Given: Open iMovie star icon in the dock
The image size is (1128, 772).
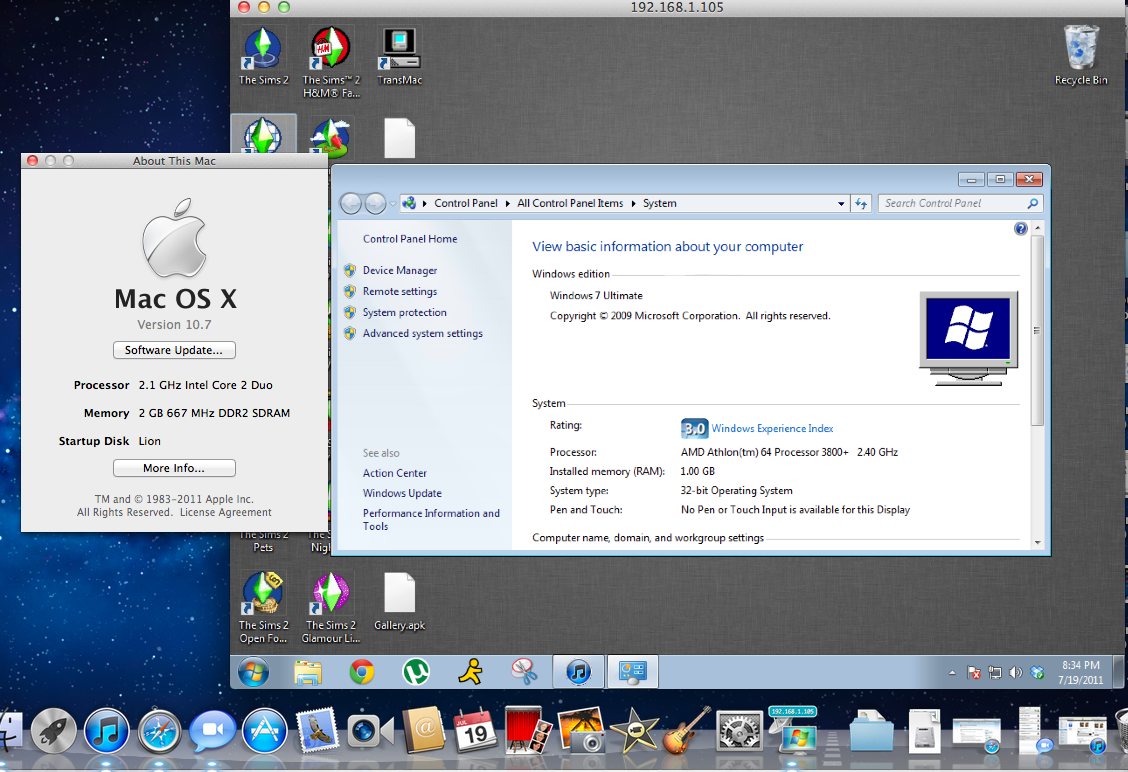Looking at the screenshot, I should 632,731.
